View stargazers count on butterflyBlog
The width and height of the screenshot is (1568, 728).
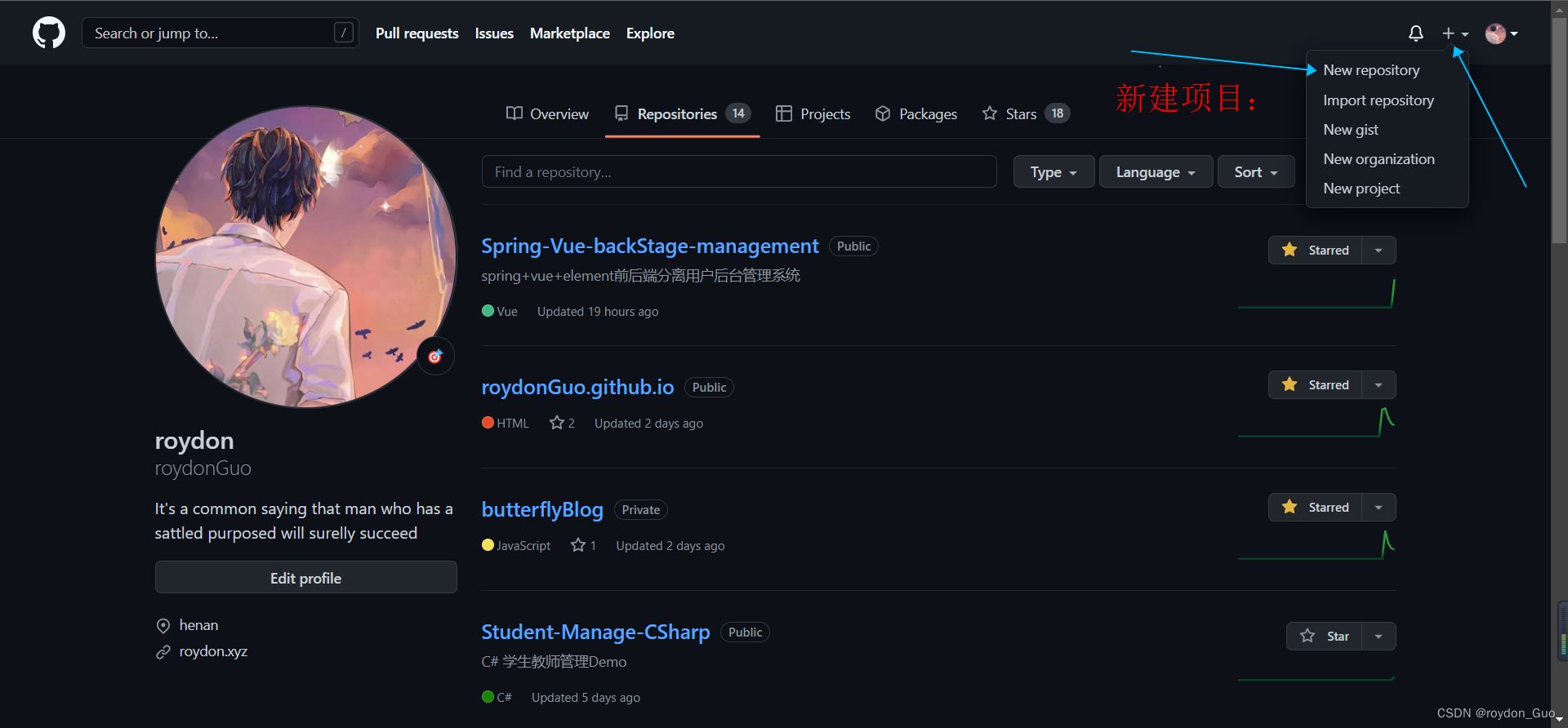pyautogui.click(x=584, y=545)
